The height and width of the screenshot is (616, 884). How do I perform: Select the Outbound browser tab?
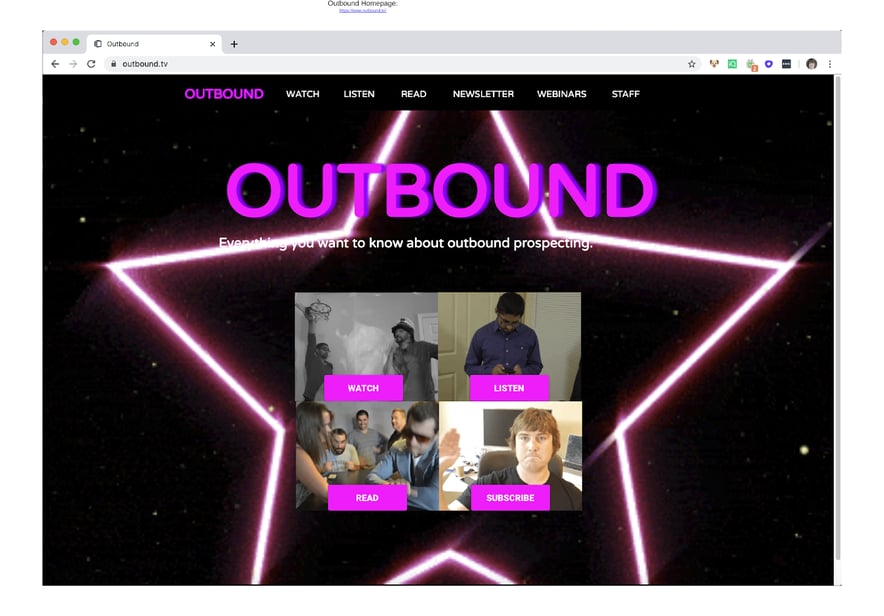tap(154, 44)
